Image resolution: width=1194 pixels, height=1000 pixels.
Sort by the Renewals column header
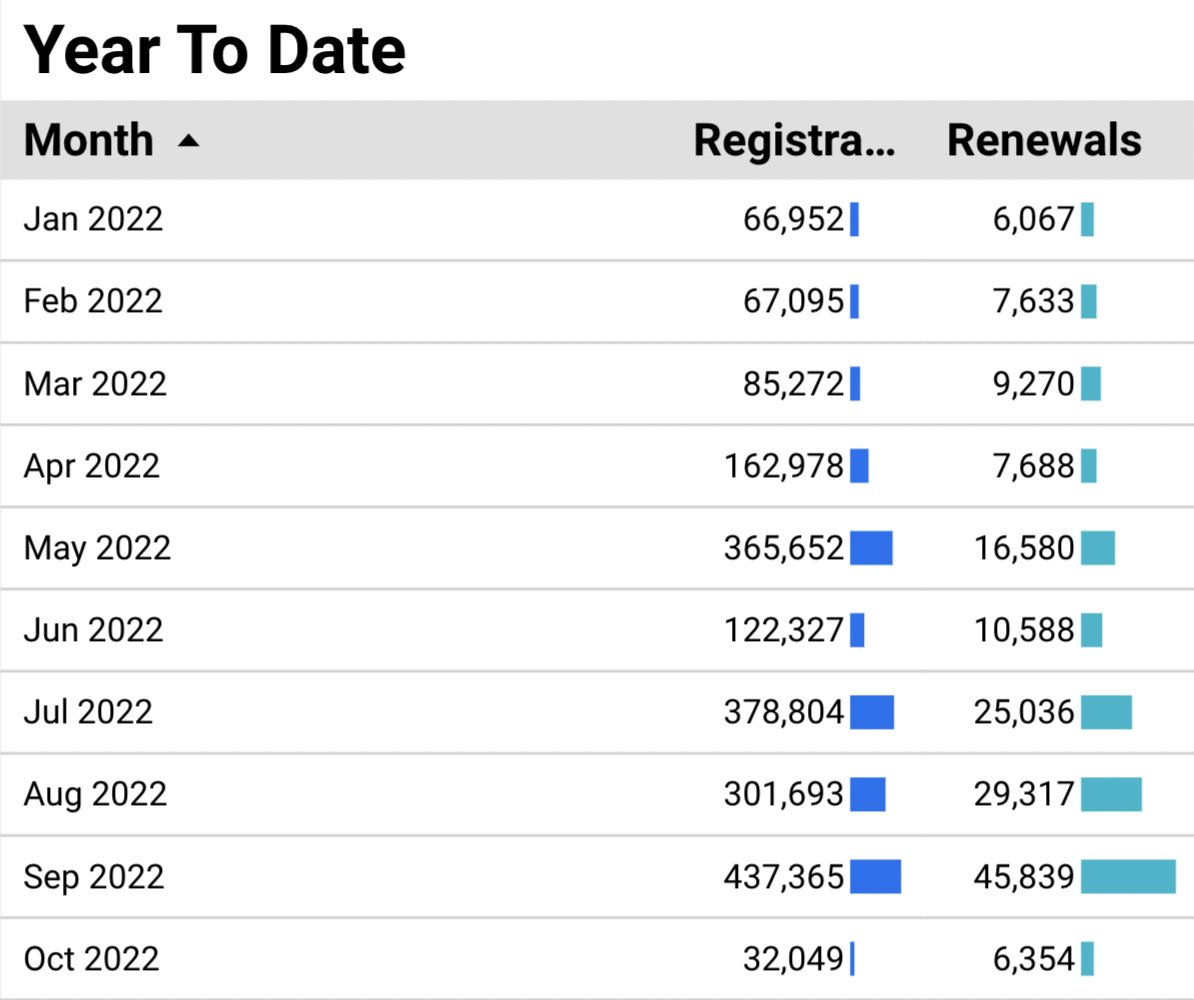[x=1044, y=140]
